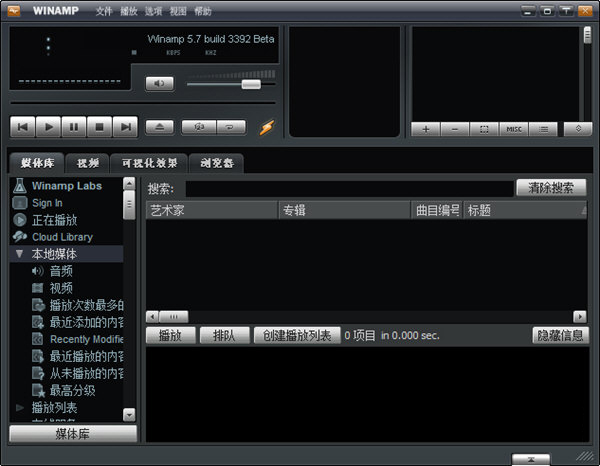The width and height of the screenshot is (600, 466).
Task: Click the Play button
Action: coord(48,127)
